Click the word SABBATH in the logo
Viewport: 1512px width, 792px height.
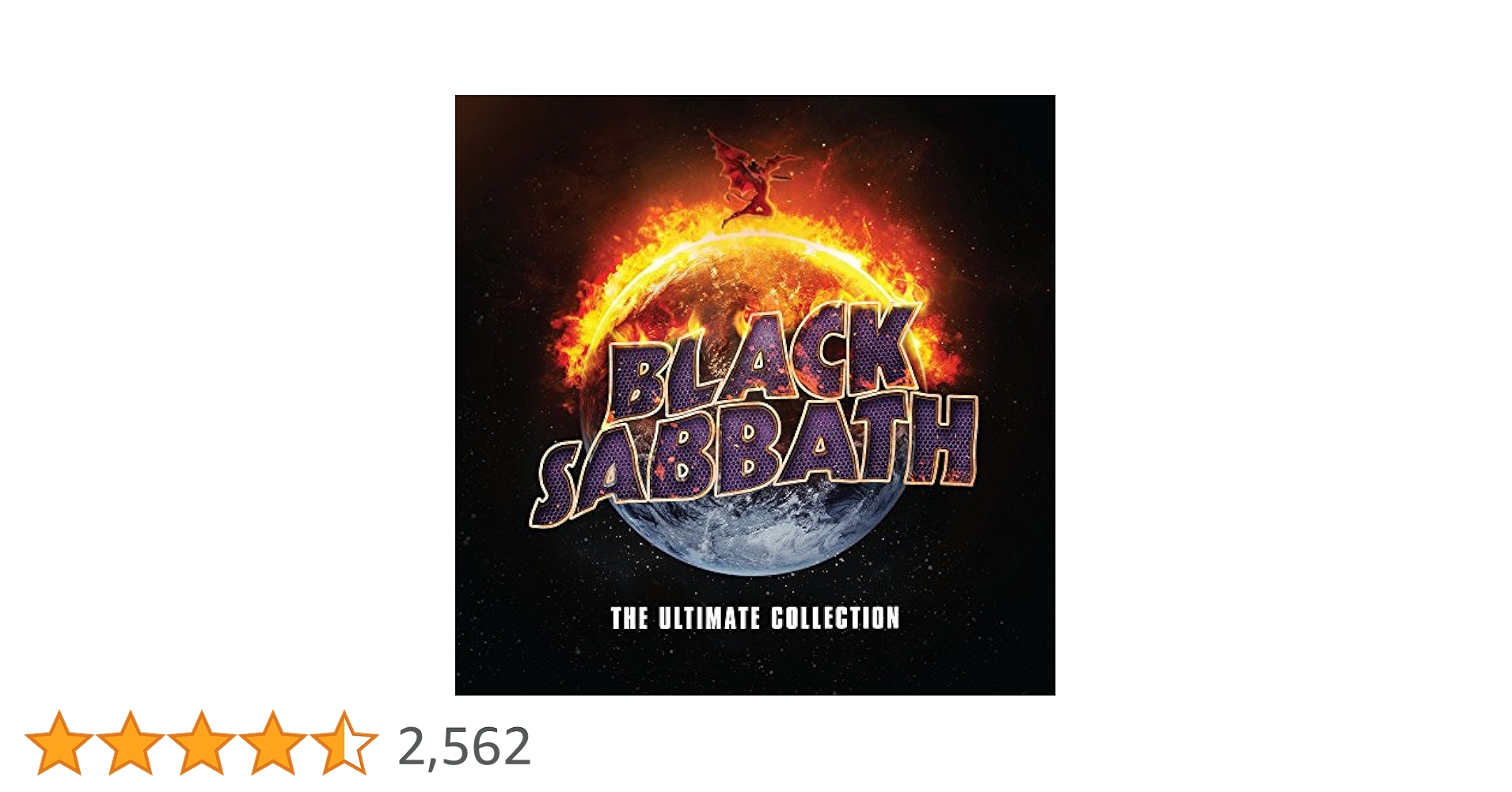[754, 459]
